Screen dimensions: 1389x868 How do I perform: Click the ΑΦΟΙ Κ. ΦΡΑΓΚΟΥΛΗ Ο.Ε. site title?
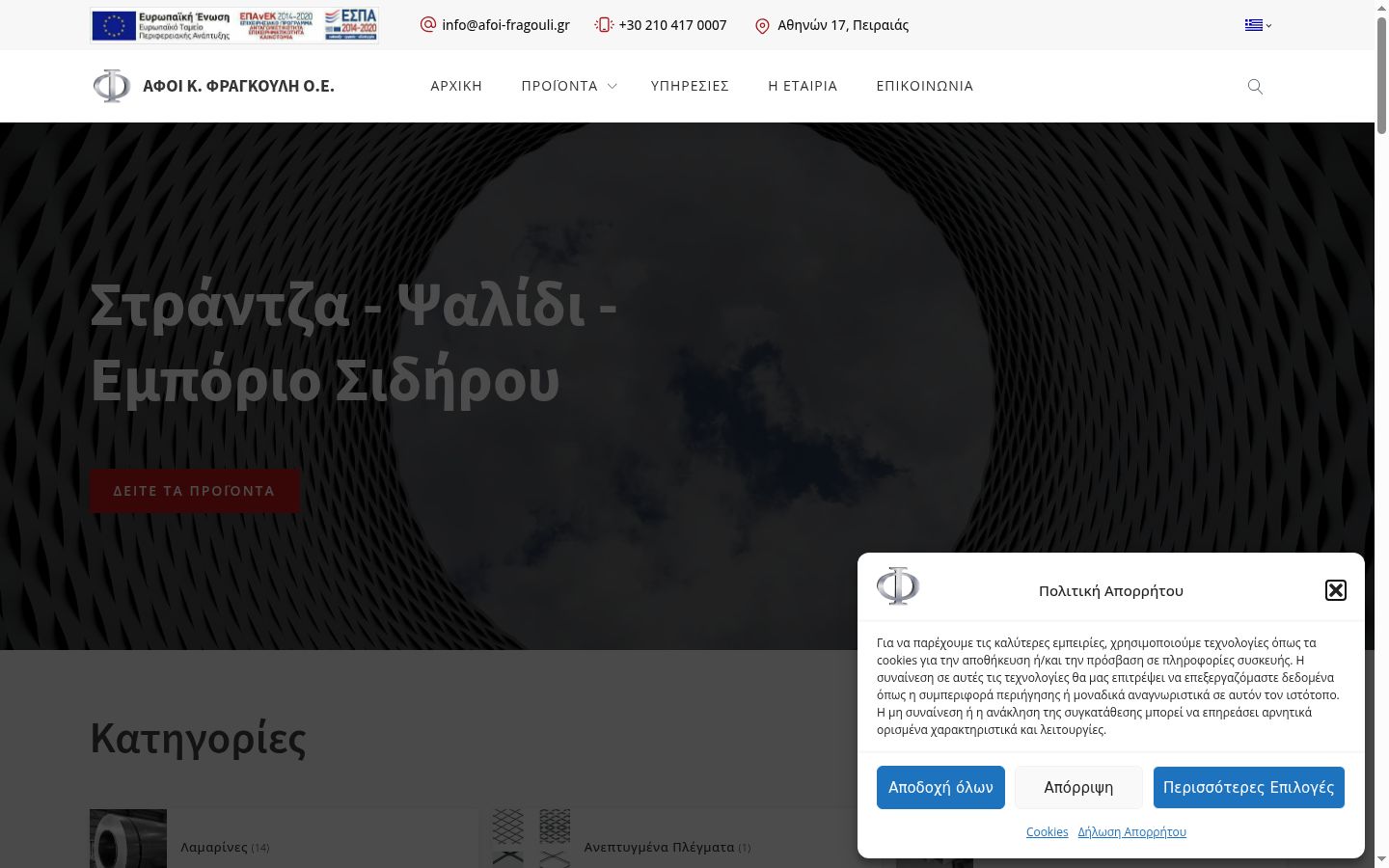tap(238, 86)
